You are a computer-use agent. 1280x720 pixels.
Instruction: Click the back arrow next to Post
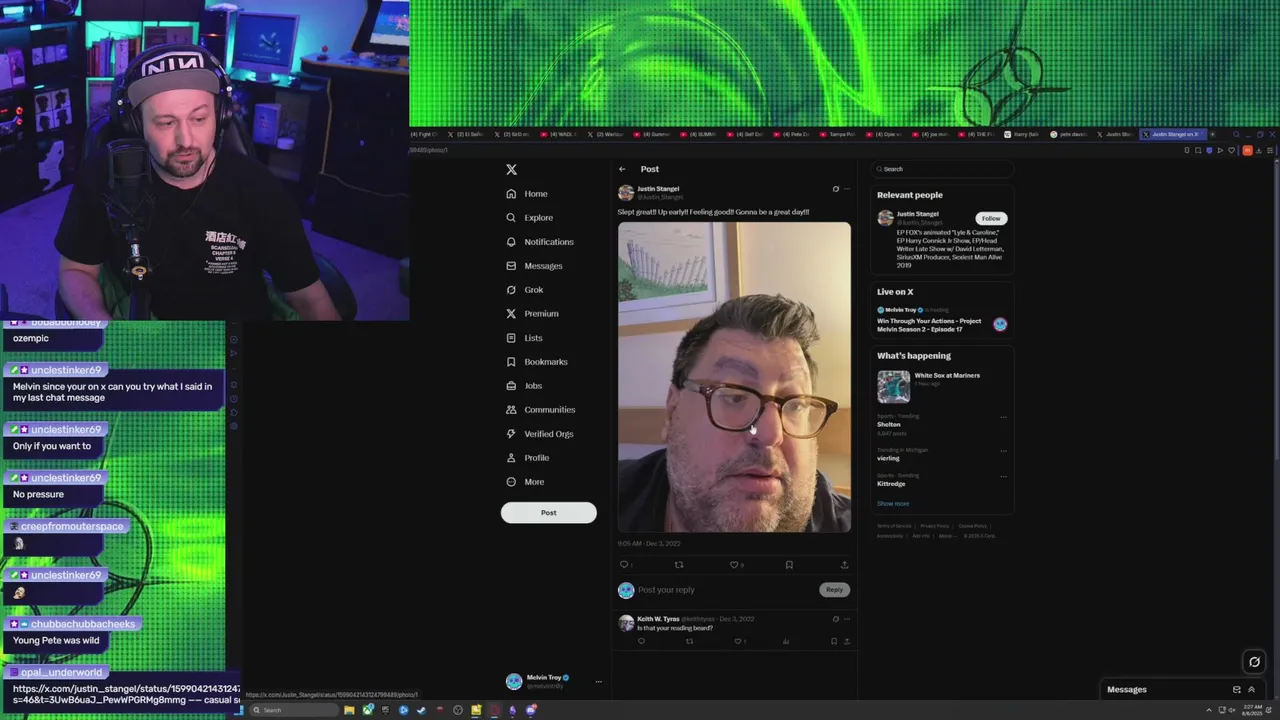[622, 169]
